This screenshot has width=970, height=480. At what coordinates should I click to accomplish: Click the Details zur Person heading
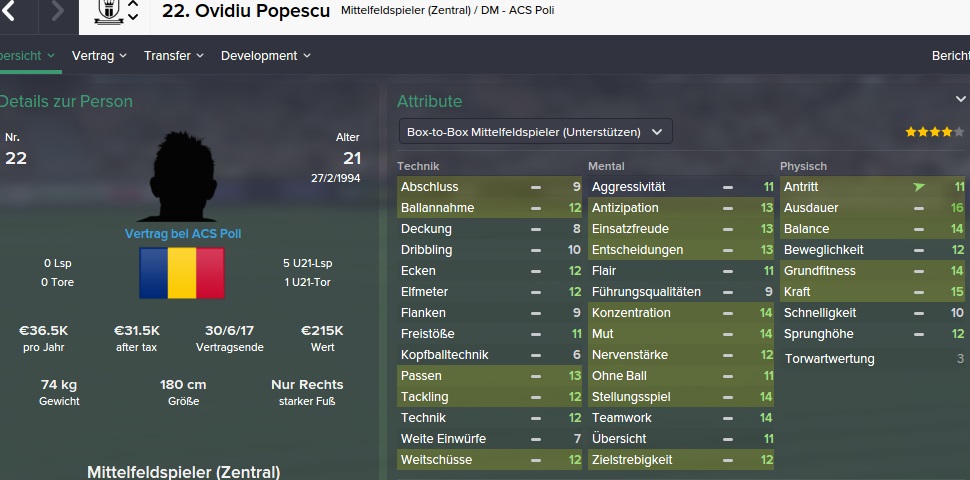pyautogui.click(x=66, y=101)
